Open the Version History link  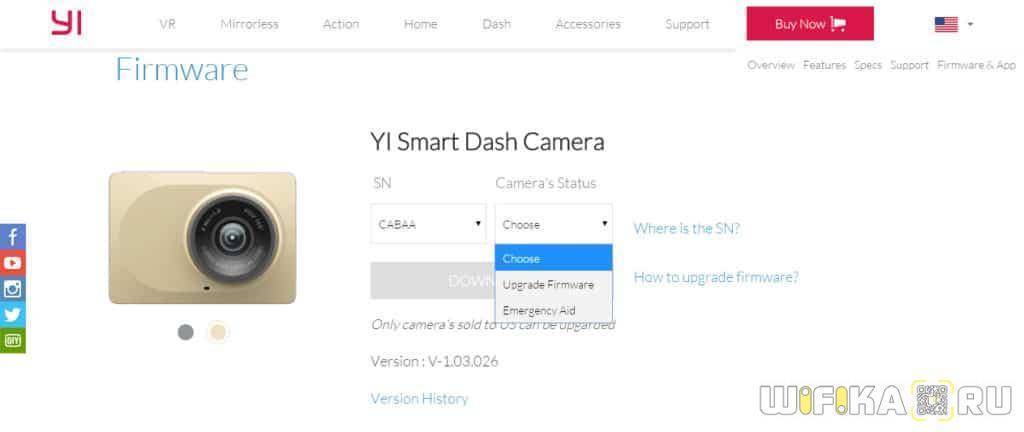[419, 398]
